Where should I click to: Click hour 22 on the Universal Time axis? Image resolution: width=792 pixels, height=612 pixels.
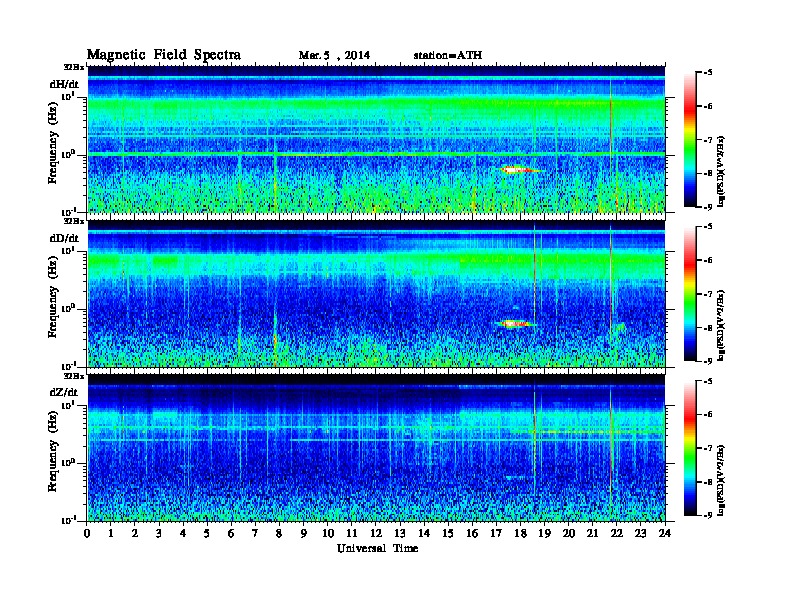617,533
